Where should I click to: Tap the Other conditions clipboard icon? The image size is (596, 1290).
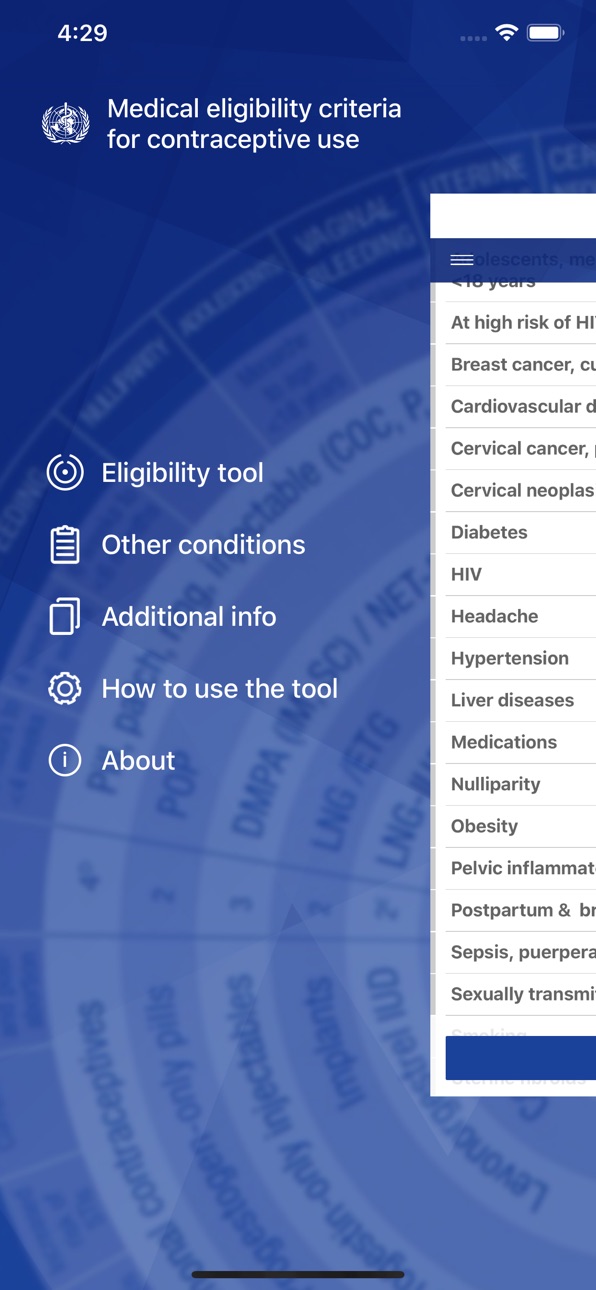[x=65, y=544]
